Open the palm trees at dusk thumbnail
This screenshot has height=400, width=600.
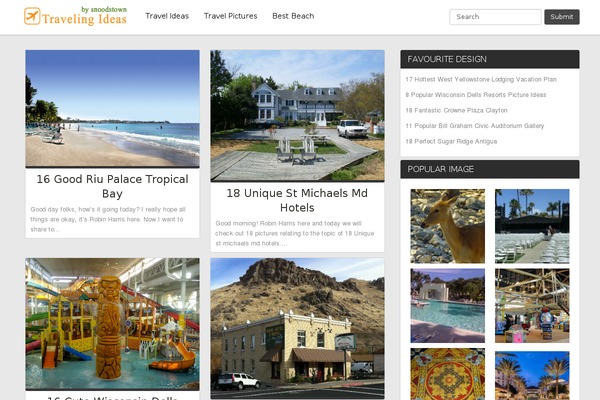coord(532,376)
